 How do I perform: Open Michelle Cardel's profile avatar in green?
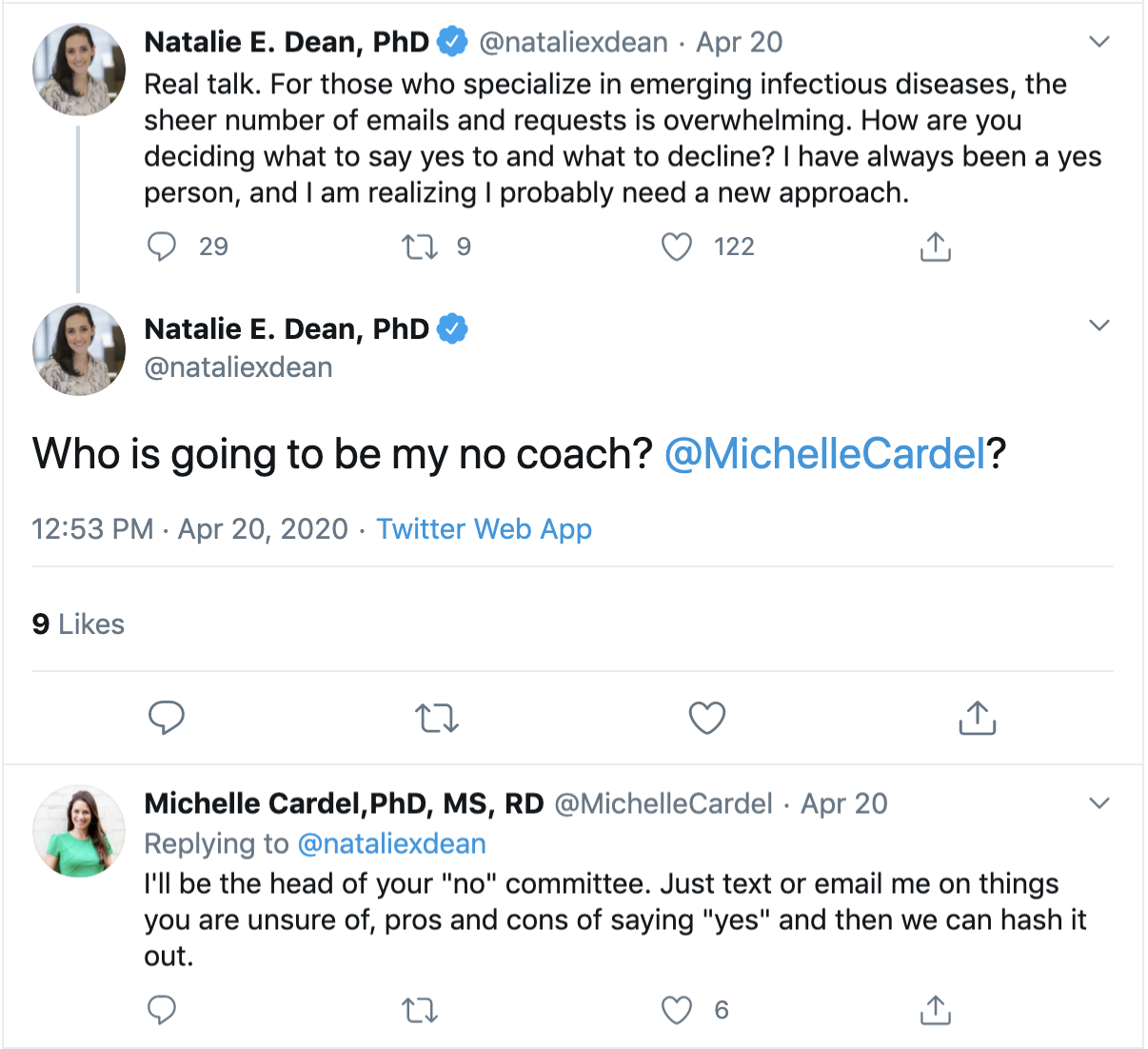pyautogui.click(x=79, y=831)
